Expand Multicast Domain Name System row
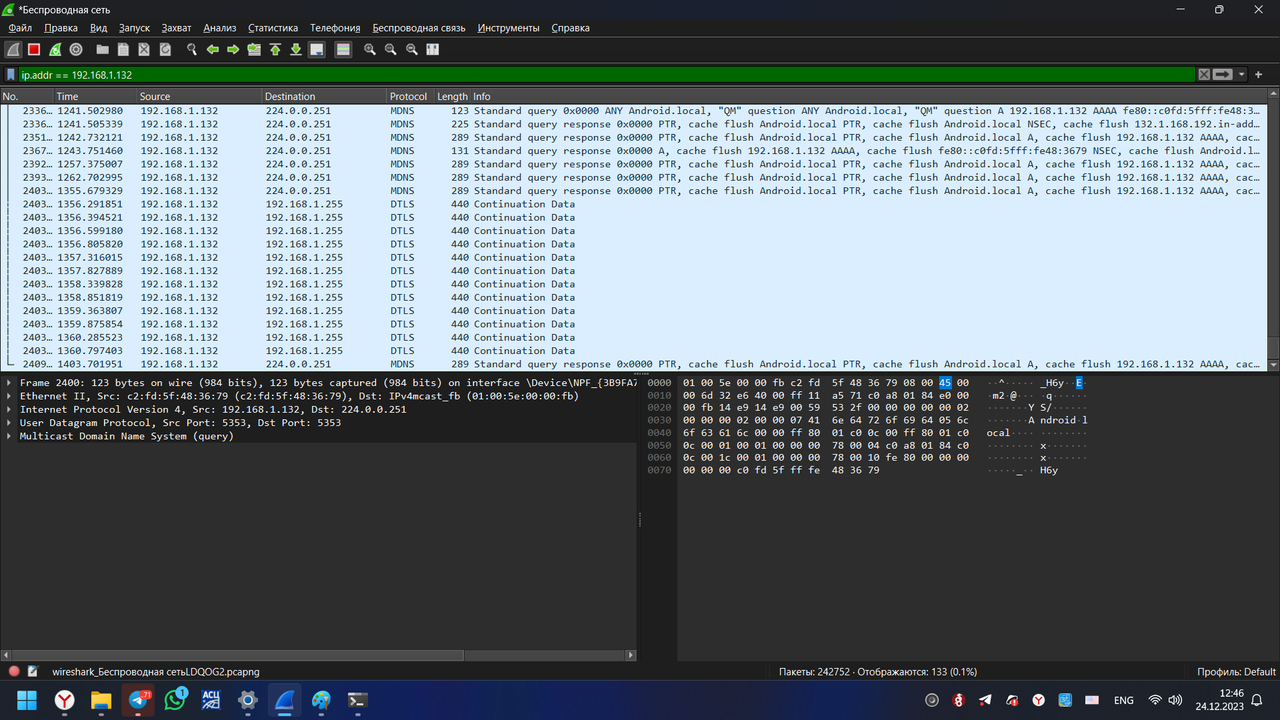 (9, 436)
